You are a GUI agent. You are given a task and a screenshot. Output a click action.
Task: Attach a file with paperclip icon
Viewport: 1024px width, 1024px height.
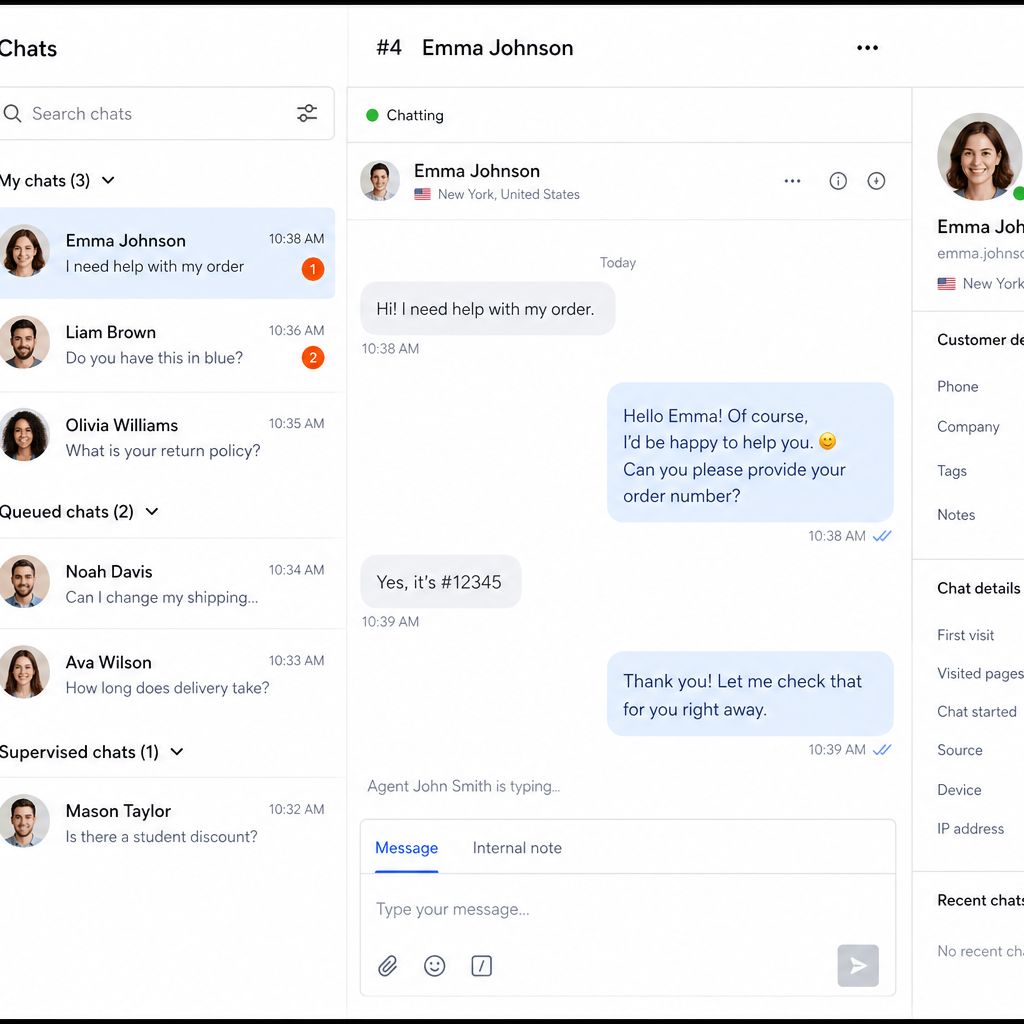pyautogui.click(x=387, y=965)
